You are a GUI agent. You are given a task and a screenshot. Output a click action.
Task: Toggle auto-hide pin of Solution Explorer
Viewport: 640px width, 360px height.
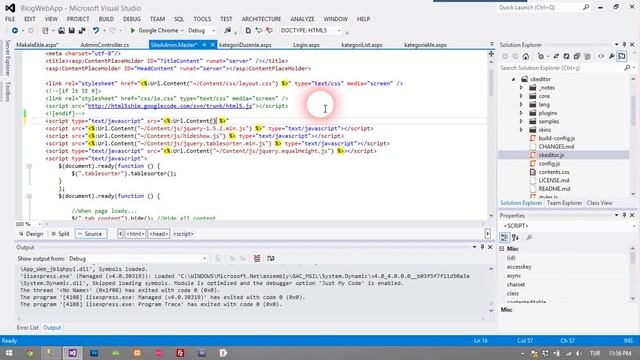tap(624, 44)
